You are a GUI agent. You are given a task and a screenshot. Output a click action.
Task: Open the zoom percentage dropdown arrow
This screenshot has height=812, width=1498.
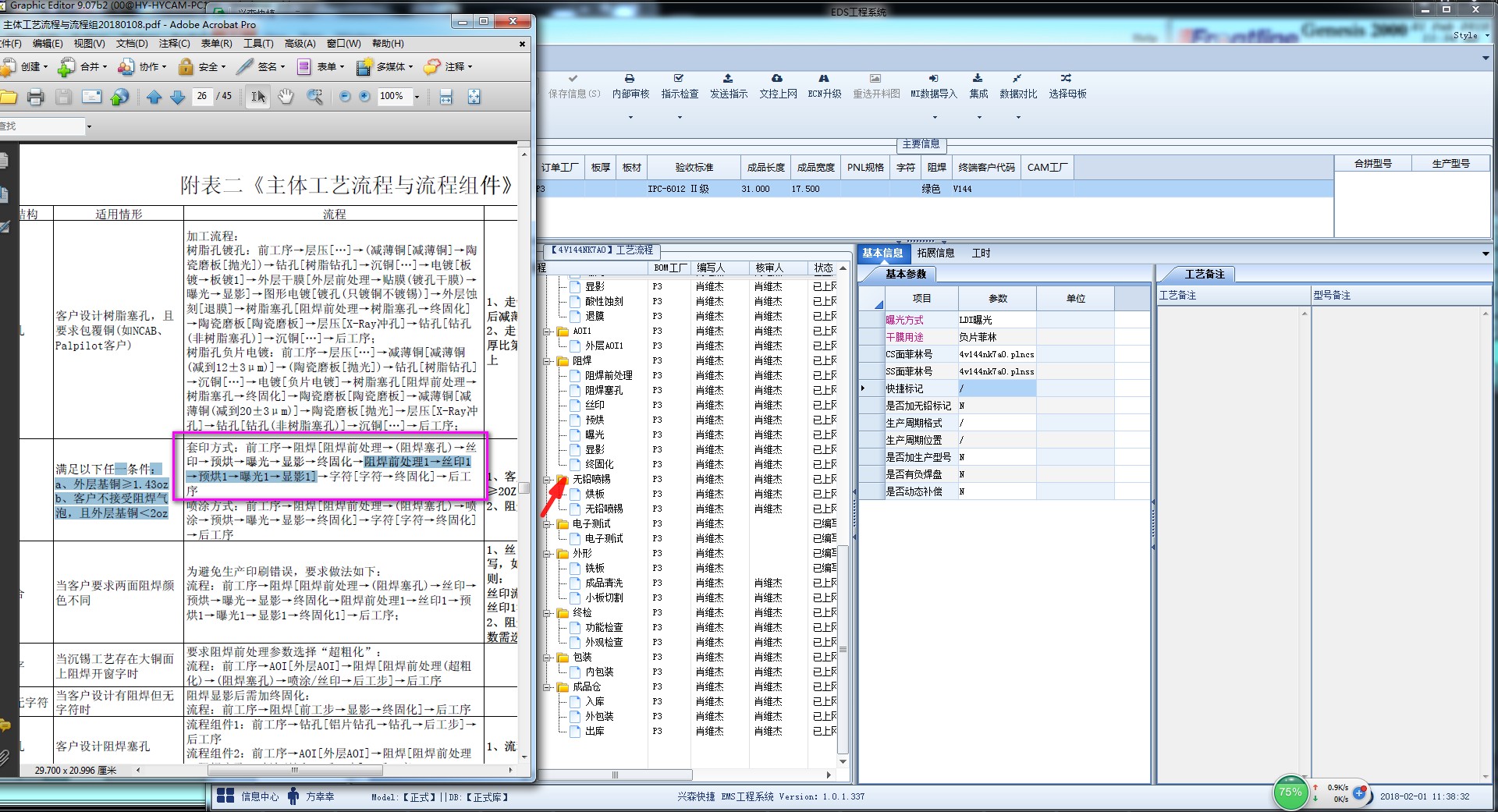(x=417, y=97)
